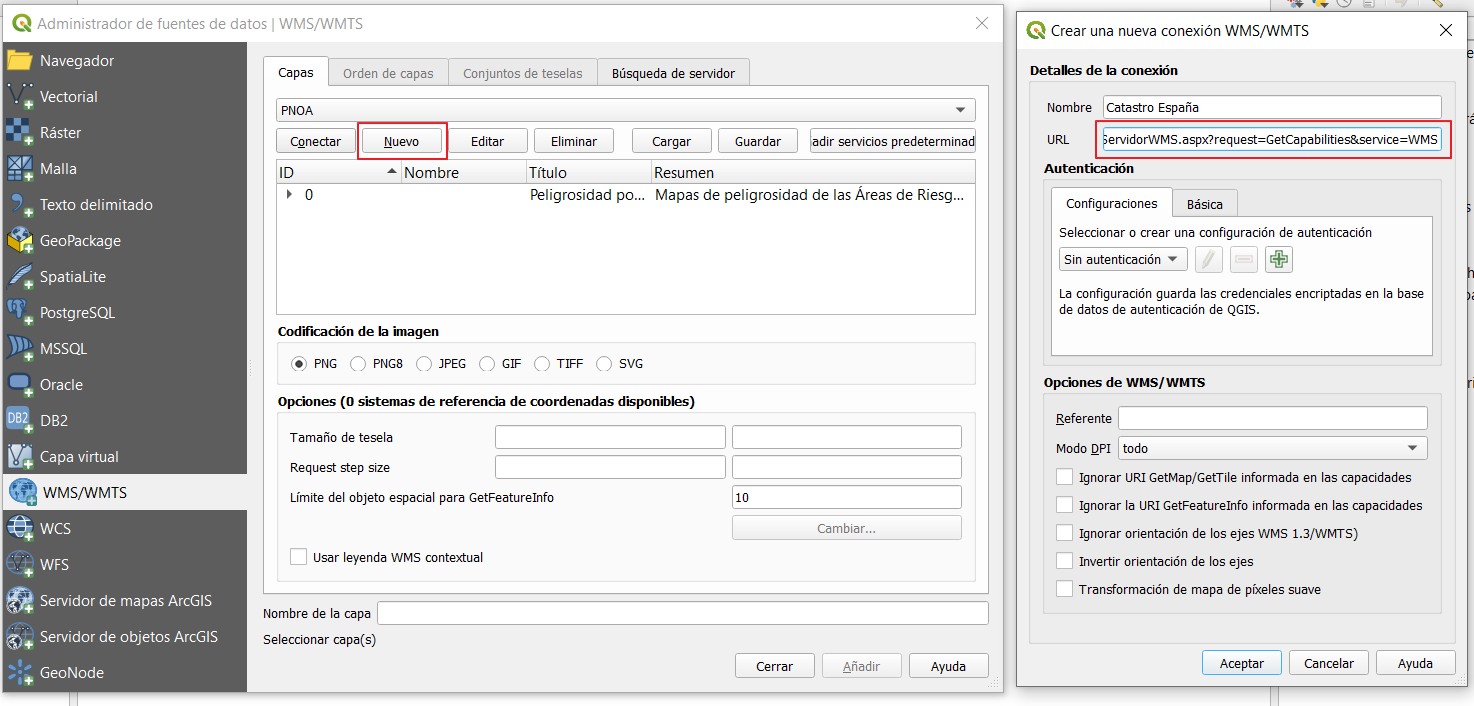Select the JPEG image encoding
Image resolution: width=1474 pixels, height=706 pixels.
[424, 364]
